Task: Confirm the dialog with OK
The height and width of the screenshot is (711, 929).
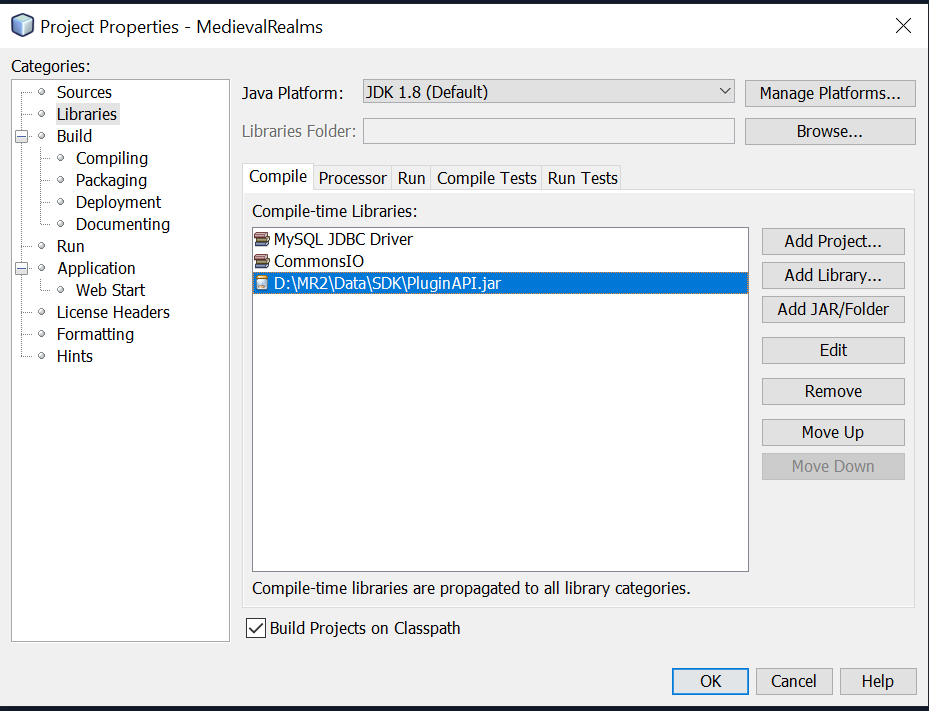Action: tap(710, 681)
